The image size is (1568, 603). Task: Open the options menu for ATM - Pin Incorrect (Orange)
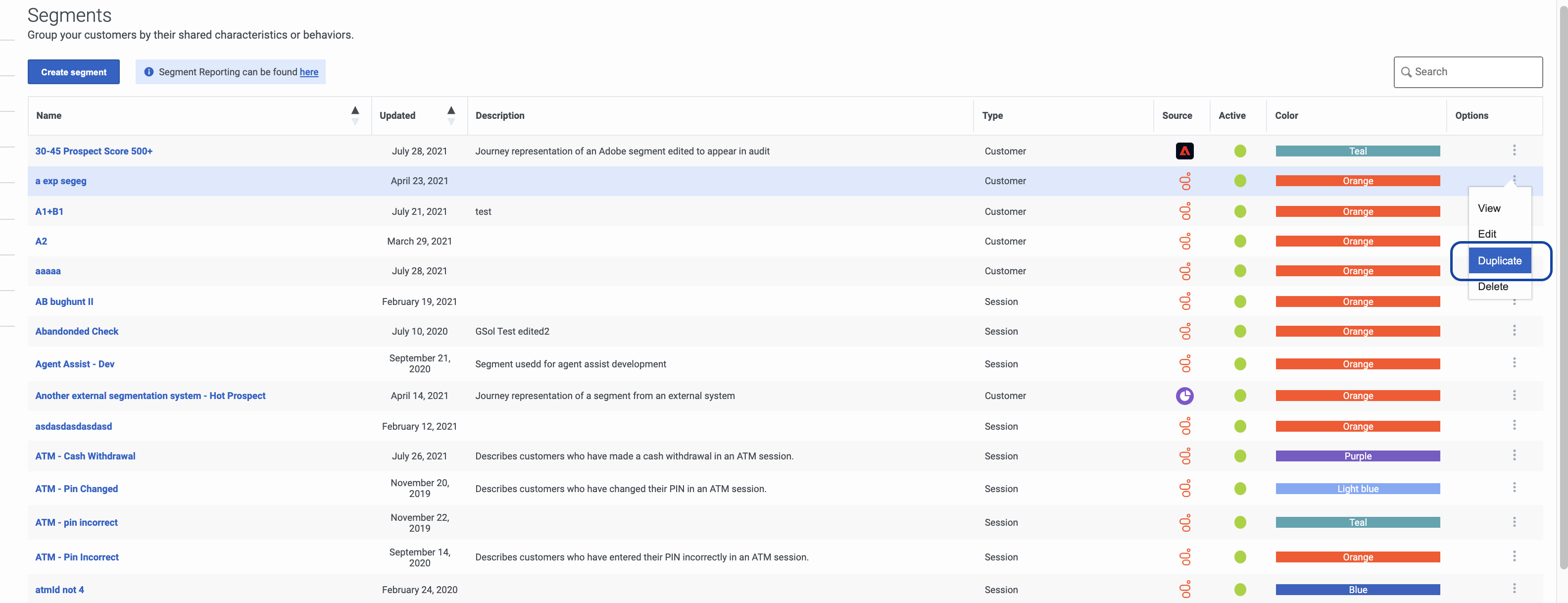[1514, 556]
